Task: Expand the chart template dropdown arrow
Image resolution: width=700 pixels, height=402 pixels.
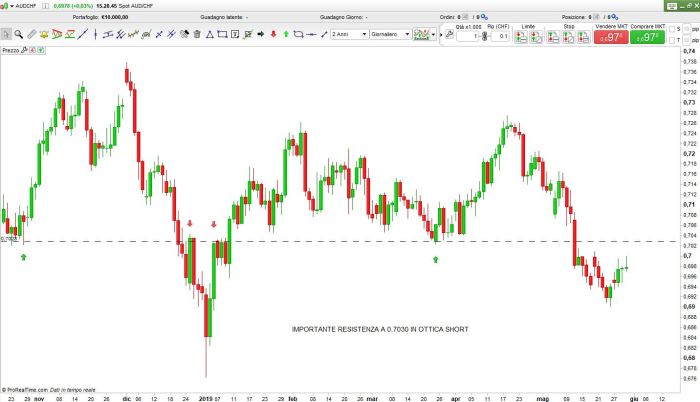Action: click(x=433, y=34)
